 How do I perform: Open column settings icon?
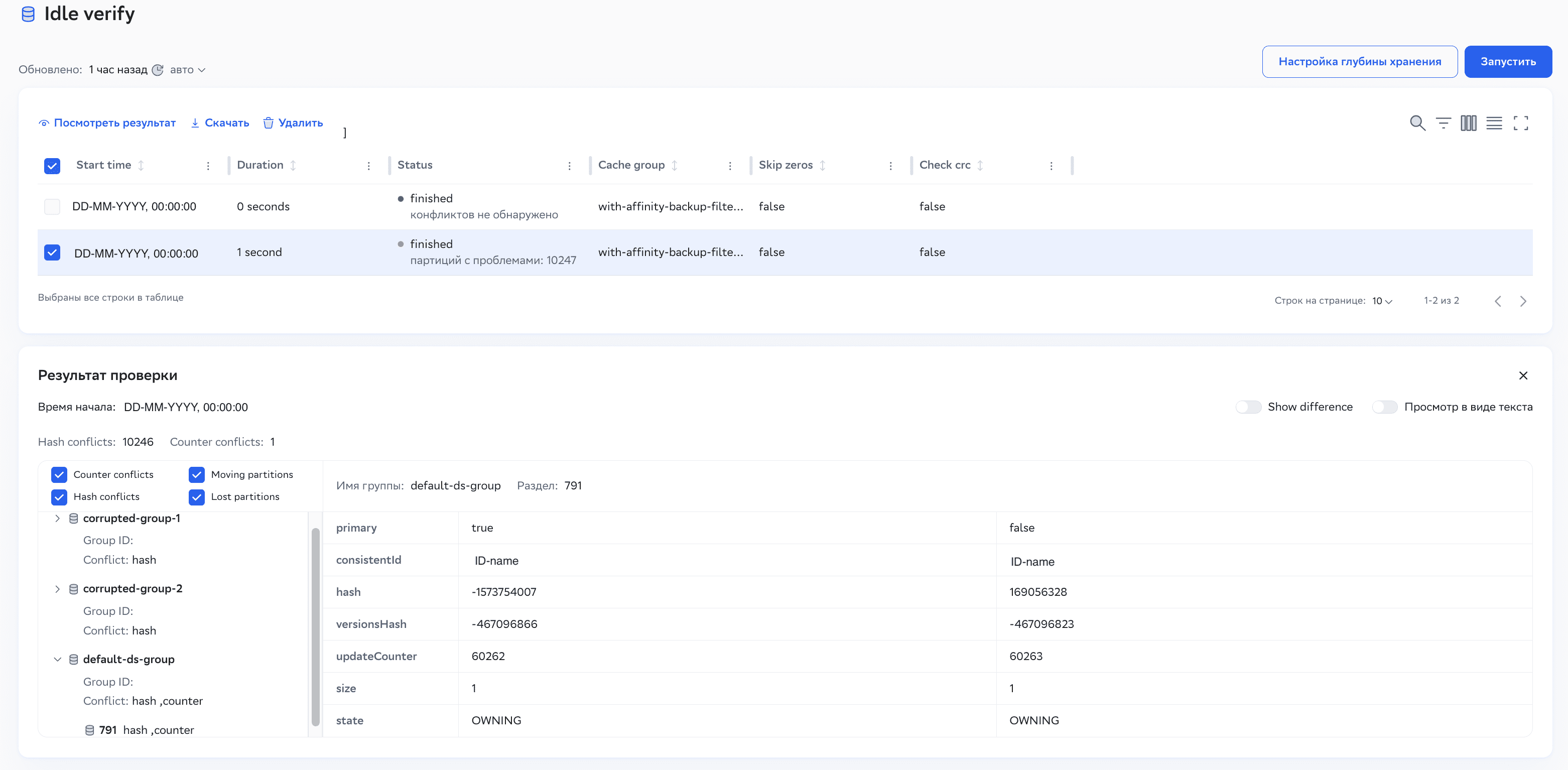1468,123
